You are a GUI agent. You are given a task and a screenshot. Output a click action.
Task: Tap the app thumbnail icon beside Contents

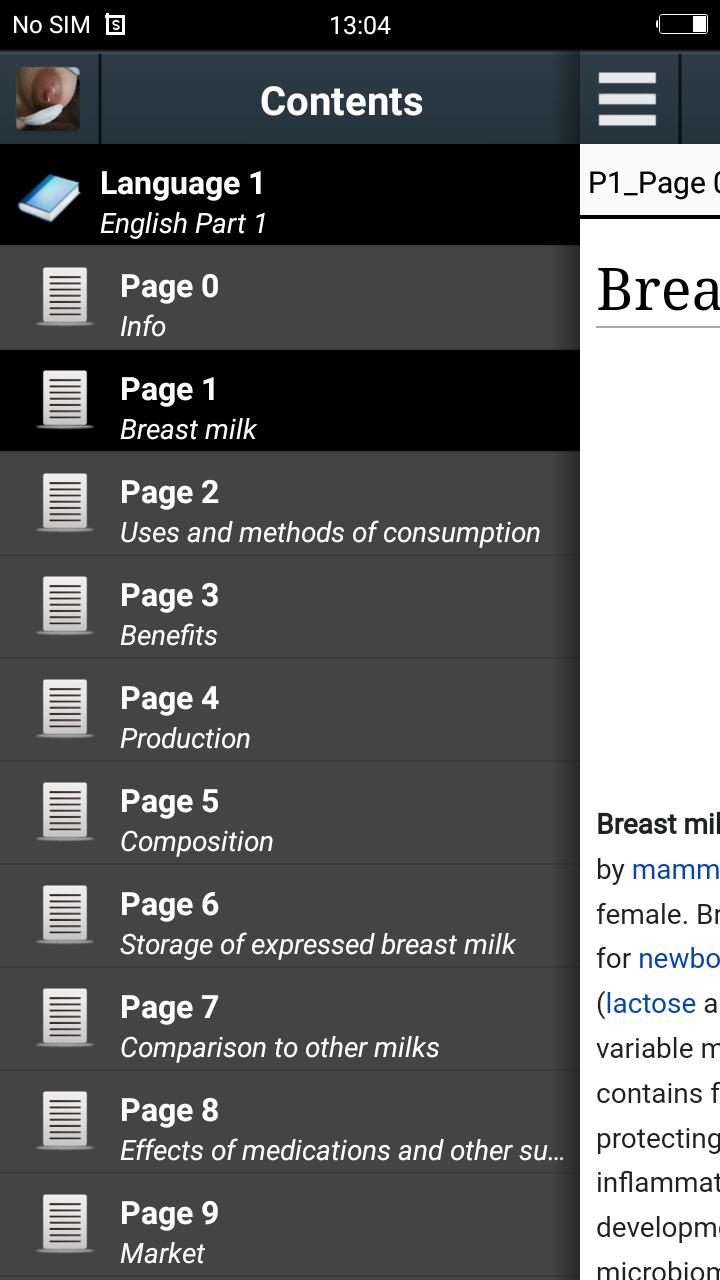point(48,99)
